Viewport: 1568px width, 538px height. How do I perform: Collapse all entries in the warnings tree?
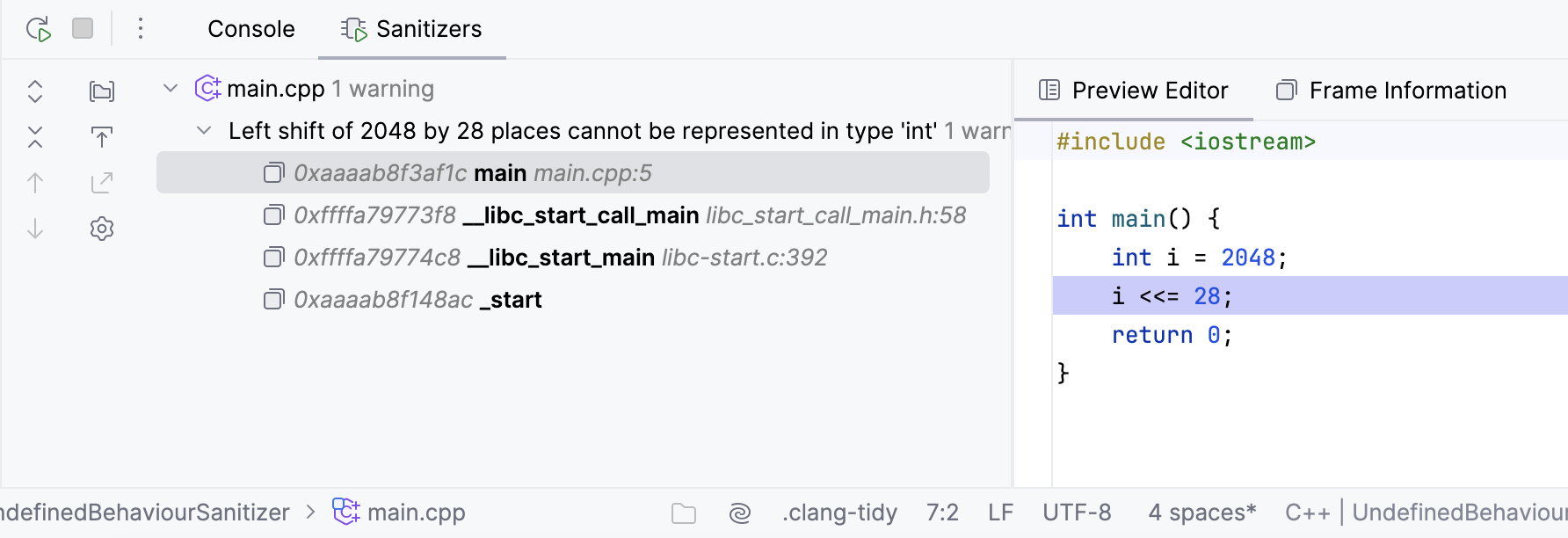point(35,136)
